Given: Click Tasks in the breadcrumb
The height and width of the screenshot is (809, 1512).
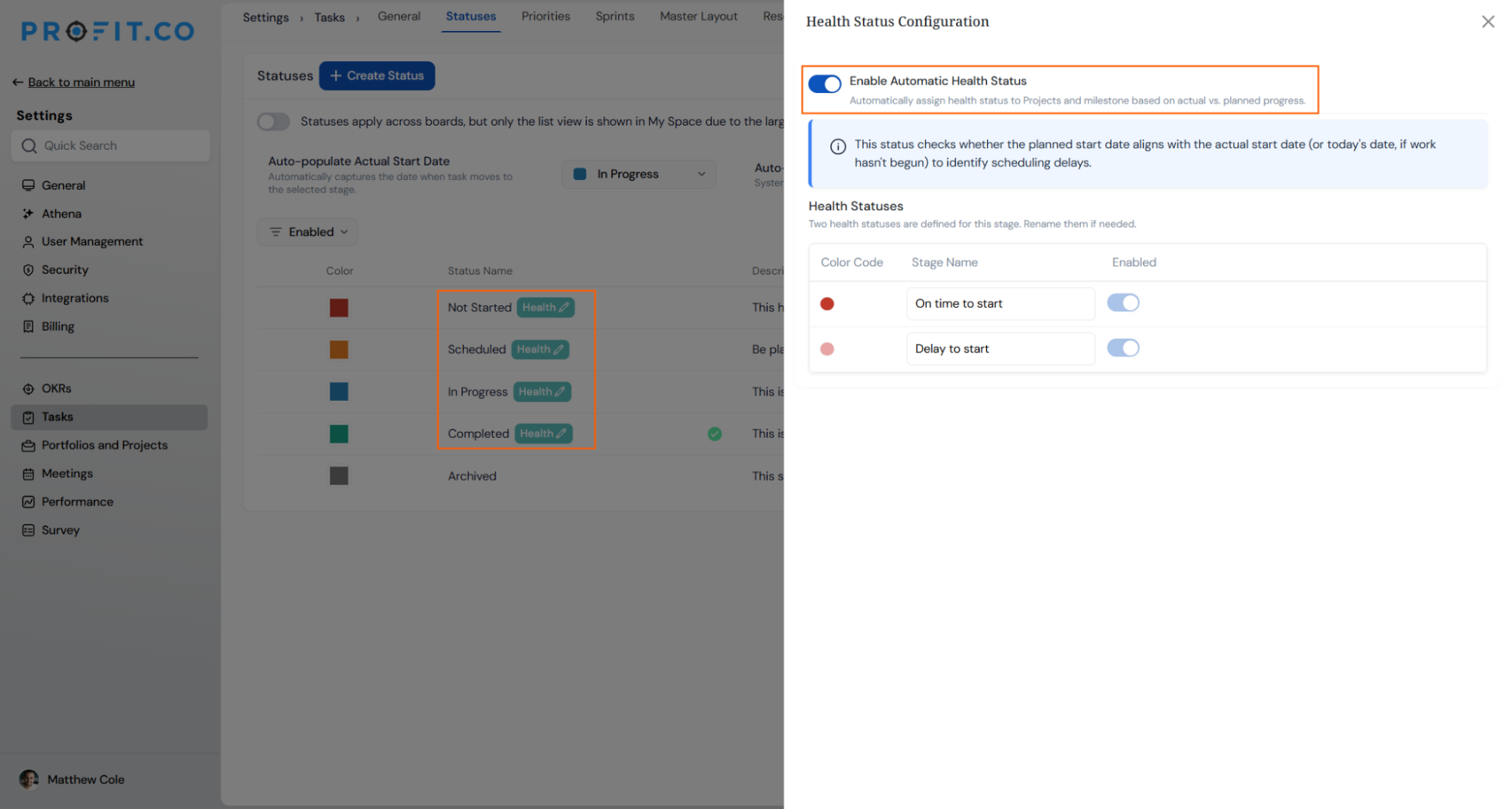Looking at the screenshot, I should pyautogui.click(x=329, y=17).
